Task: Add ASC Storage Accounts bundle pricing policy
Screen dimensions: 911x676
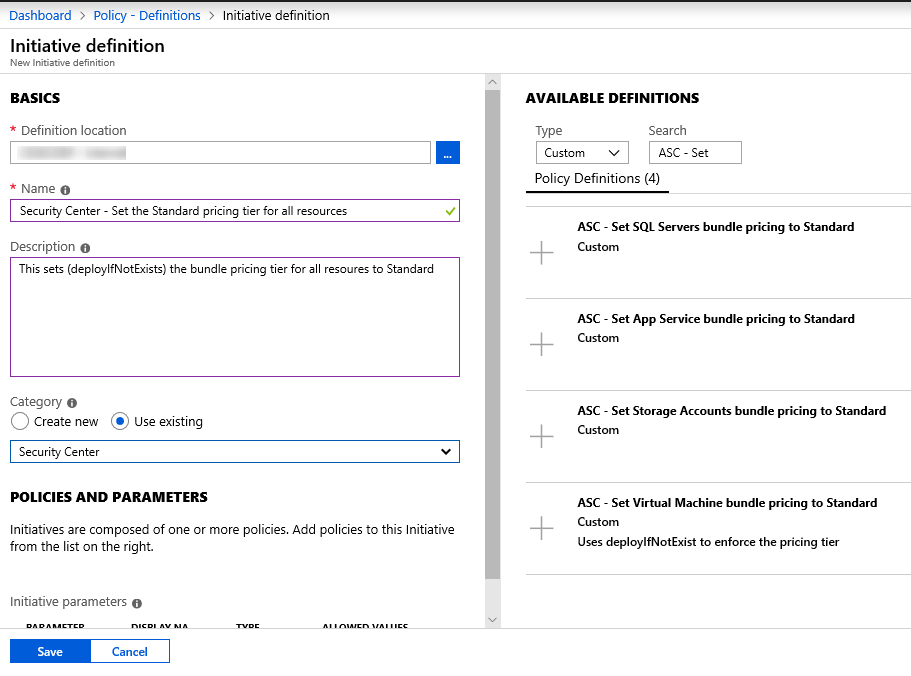Action: [541, 436]
